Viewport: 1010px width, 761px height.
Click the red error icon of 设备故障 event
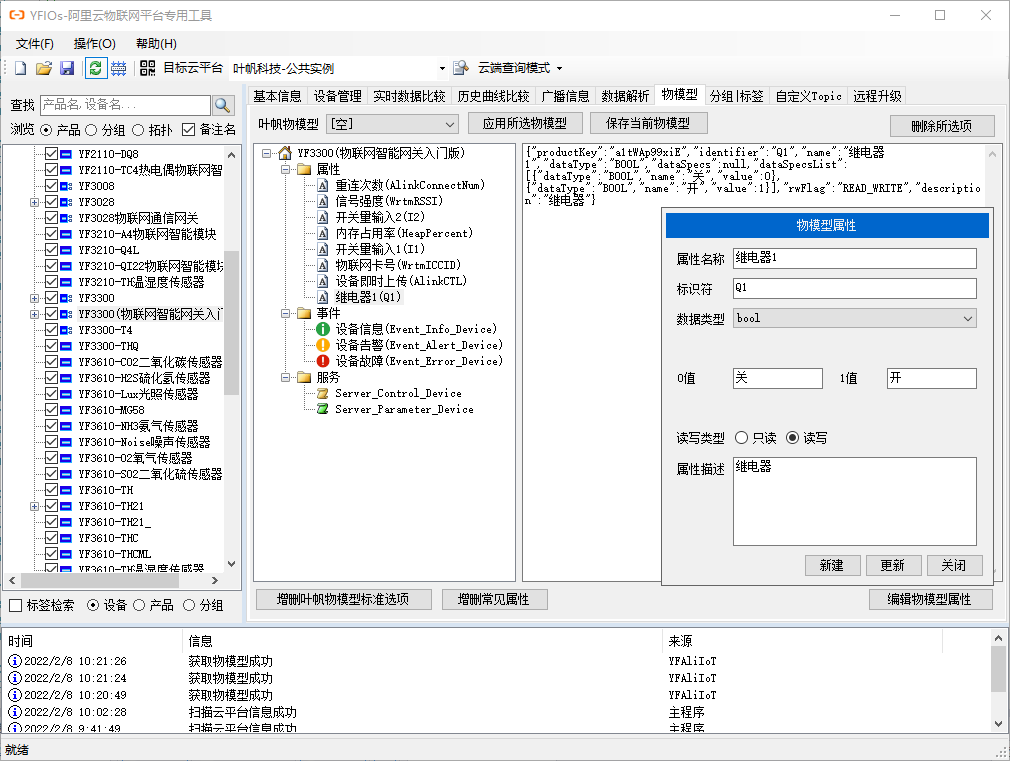pos(323,361)
